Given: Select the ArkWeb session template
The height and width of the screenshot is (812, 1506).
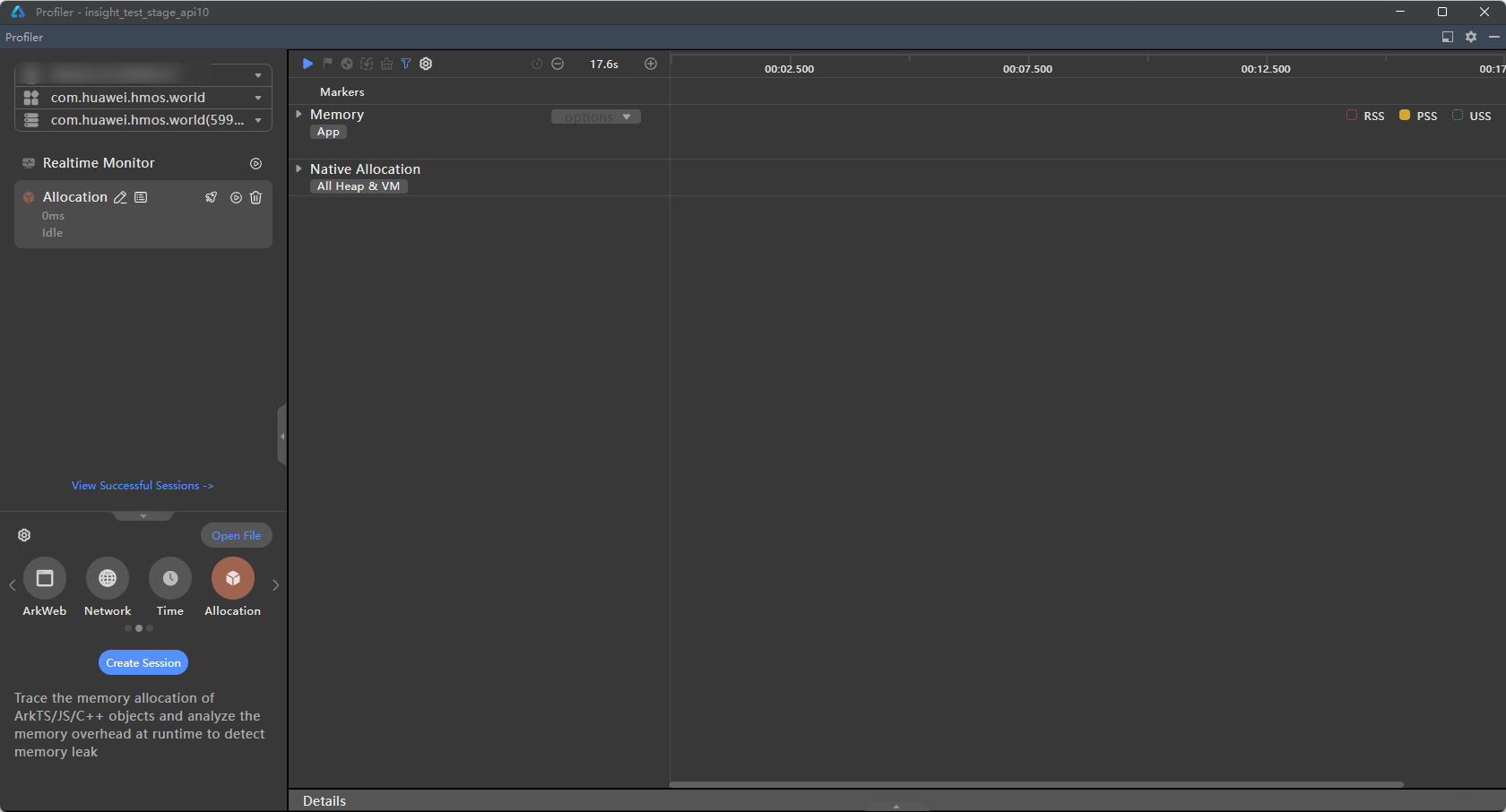Looking at the screenshot, I should [x=45, y=579].
